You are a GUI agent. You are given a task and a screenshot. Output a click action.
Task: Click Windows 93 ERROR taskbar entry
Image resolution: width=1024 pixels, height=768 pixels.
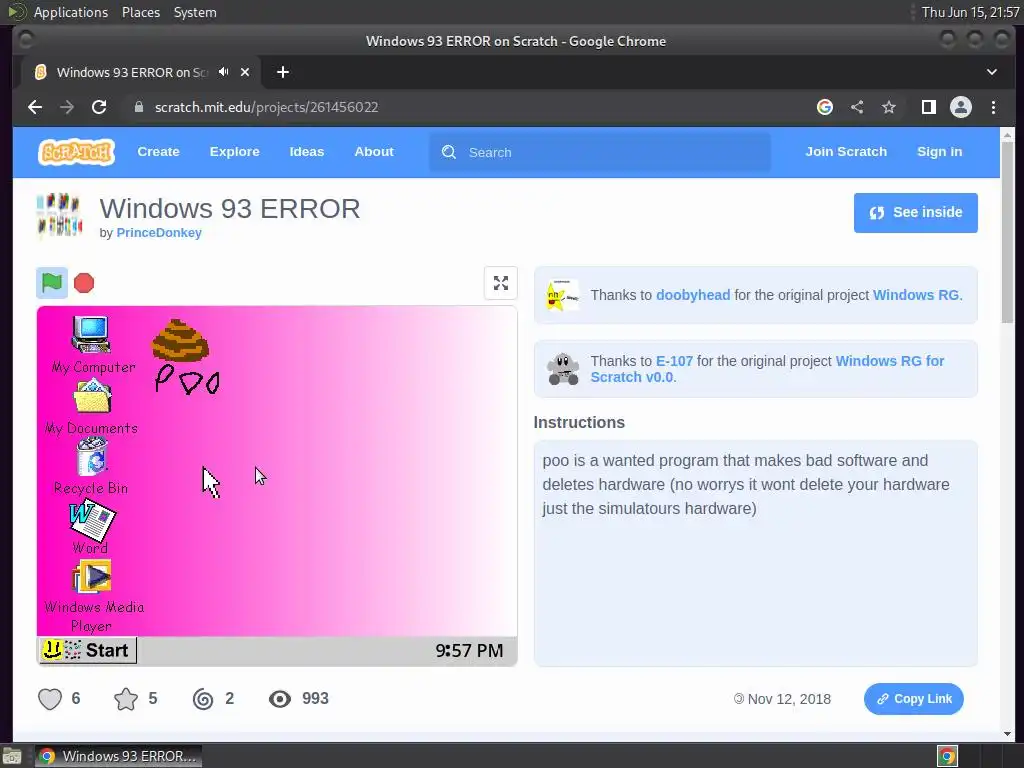118,756
